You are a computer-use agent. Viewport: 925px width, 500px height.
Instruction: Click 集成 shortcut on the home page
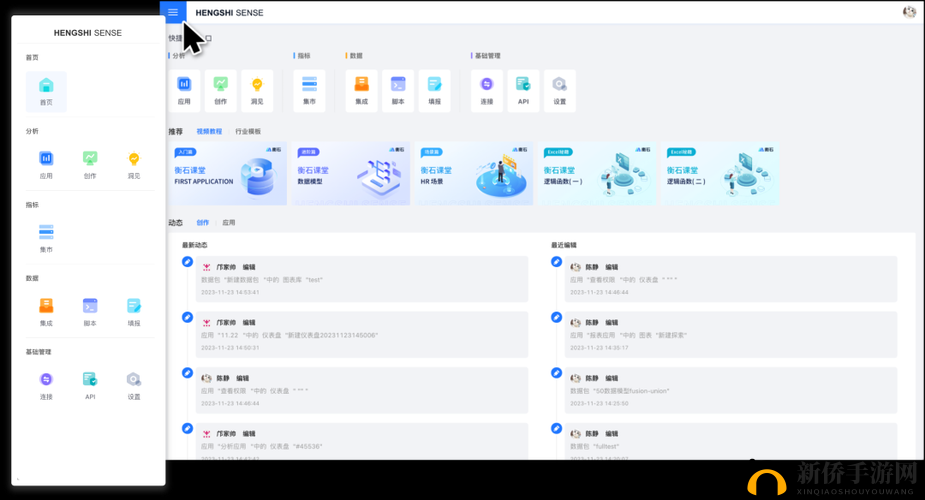[x=362, y=91]
